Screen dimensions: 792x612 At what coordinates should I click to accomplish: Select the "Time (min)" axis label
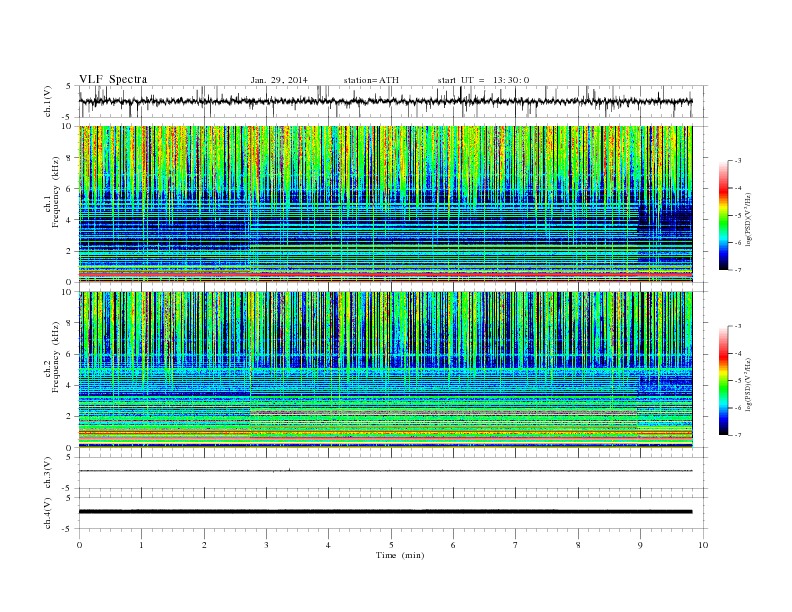(x=400, y=555)
